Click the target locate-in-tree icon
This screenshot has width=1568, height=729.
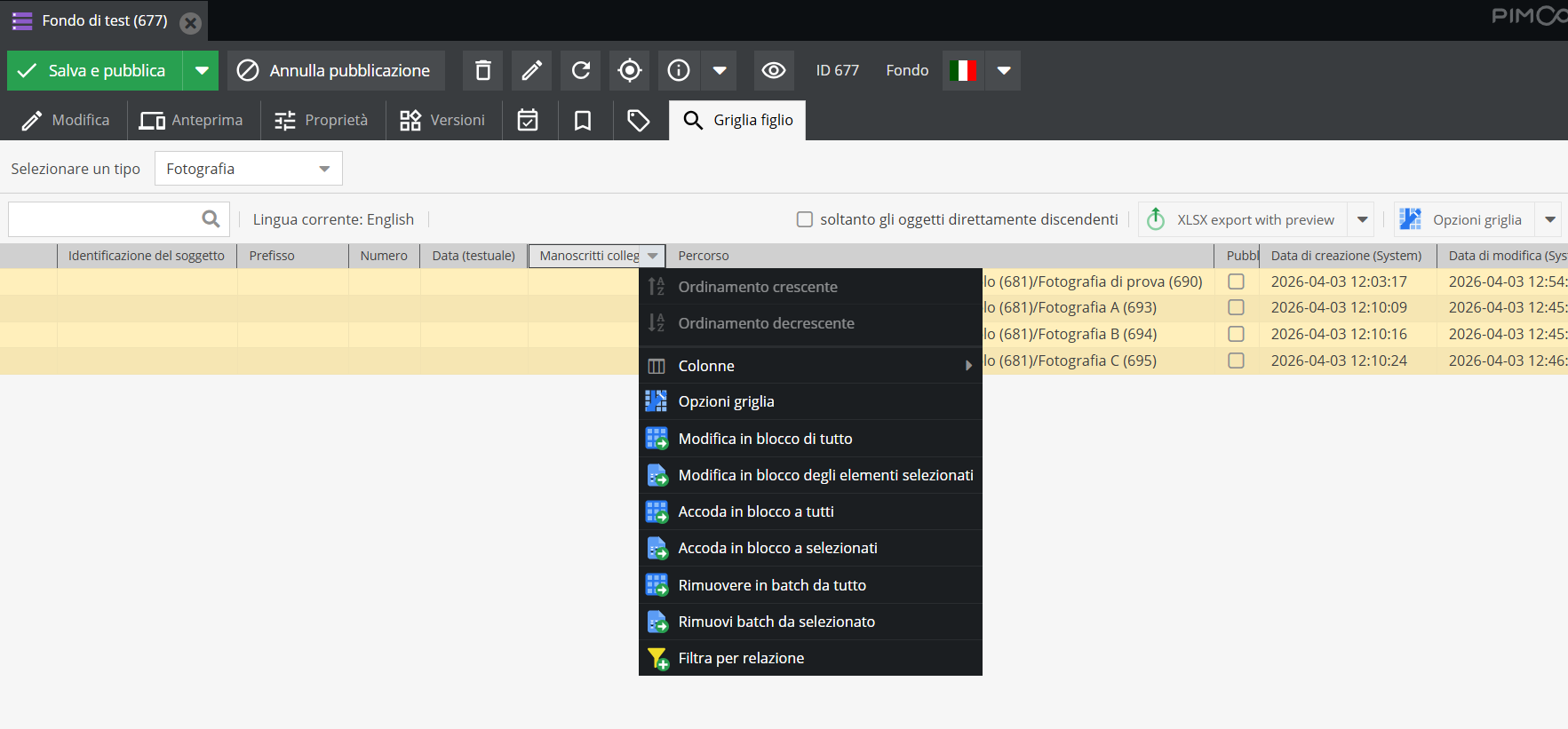click(x=630, y=70)
